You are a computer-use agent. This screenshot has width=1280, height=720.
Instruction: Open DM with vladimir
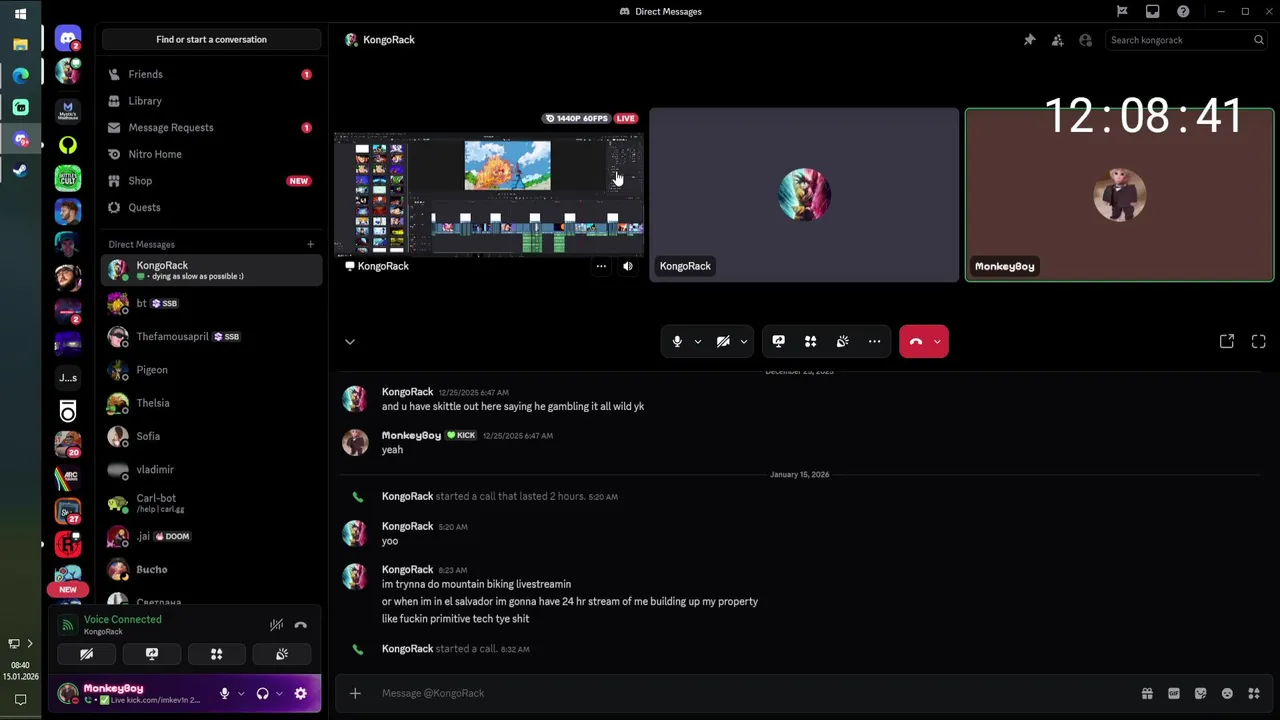[211, 469]
